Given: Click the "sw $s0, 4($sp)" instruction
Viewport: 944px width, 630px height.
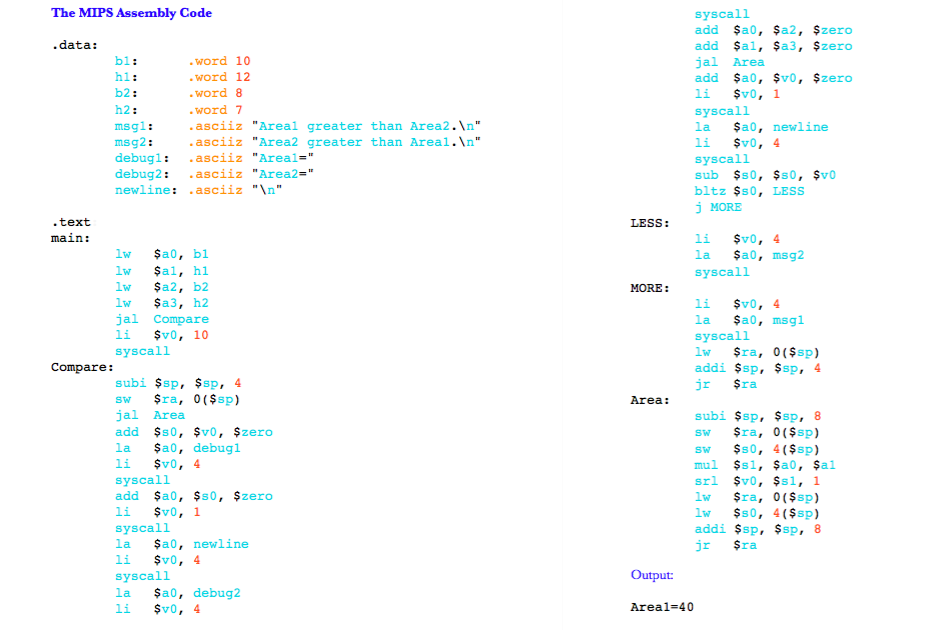Looking at the screenshot, I should [x=757, y=449].
